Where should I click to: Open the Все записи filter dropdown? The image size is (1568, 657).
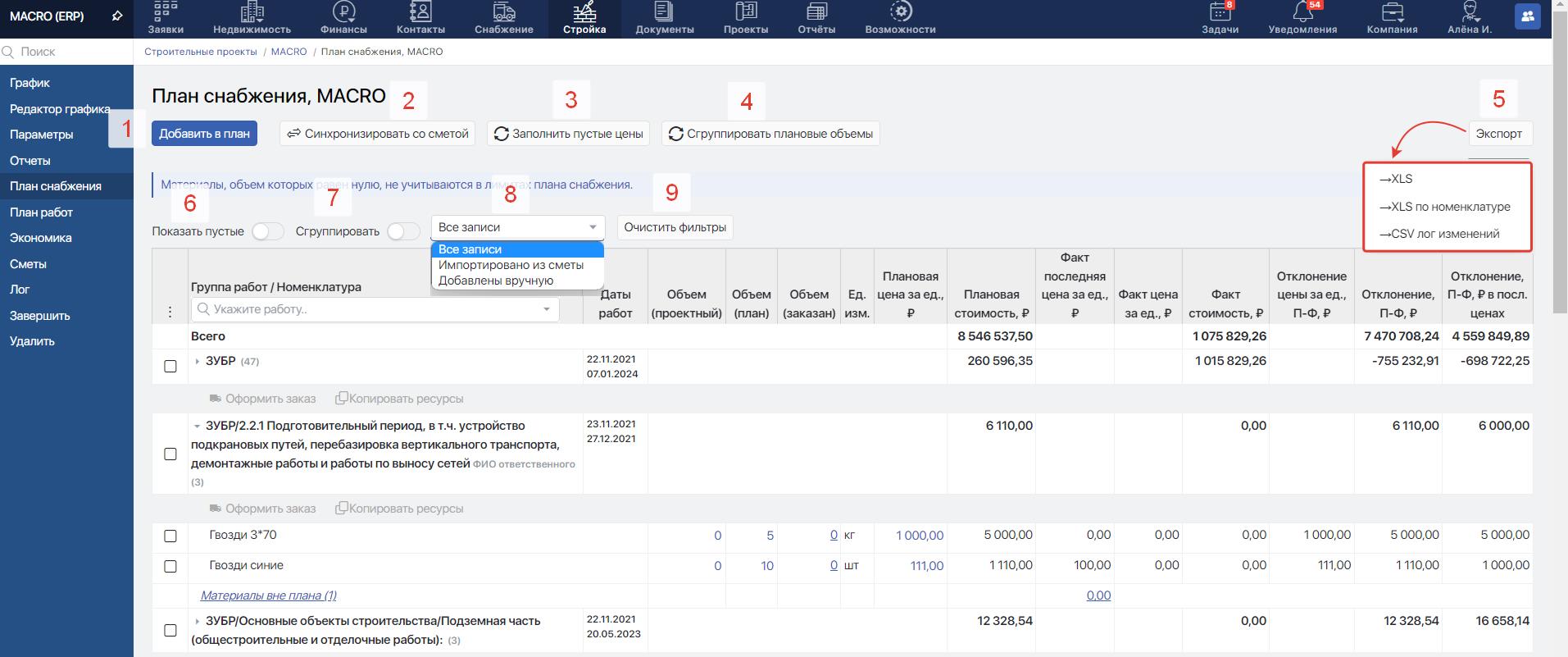coord(517,227)
